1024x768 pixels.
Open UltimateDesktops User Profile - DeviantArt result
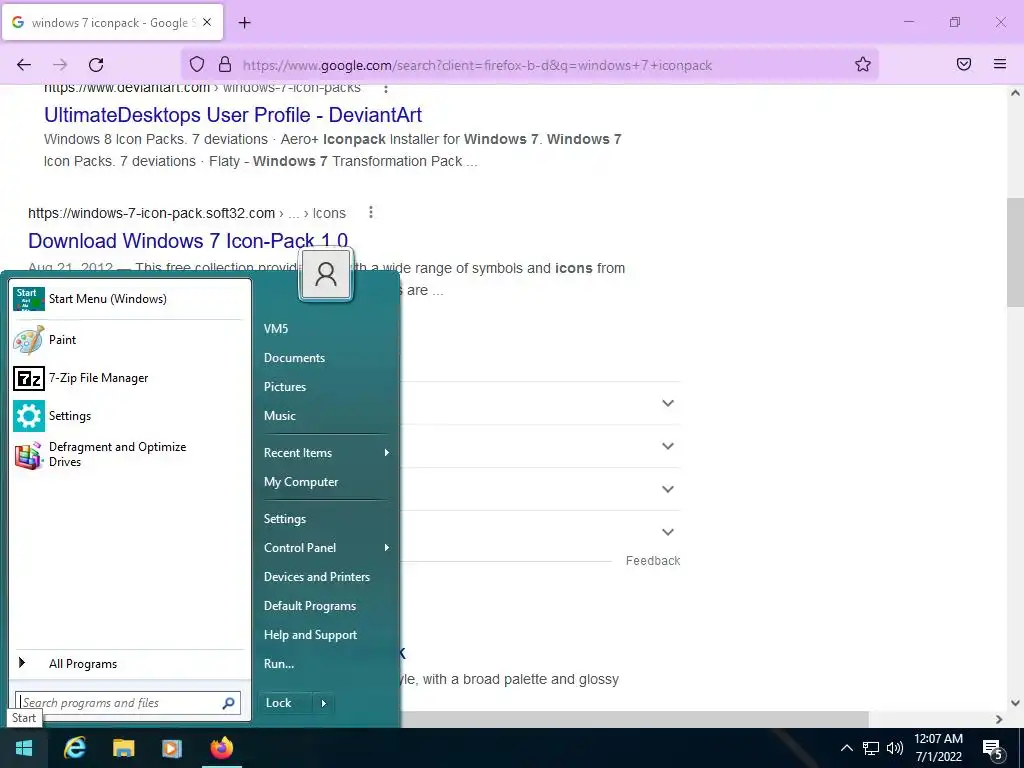pos(233,115)
